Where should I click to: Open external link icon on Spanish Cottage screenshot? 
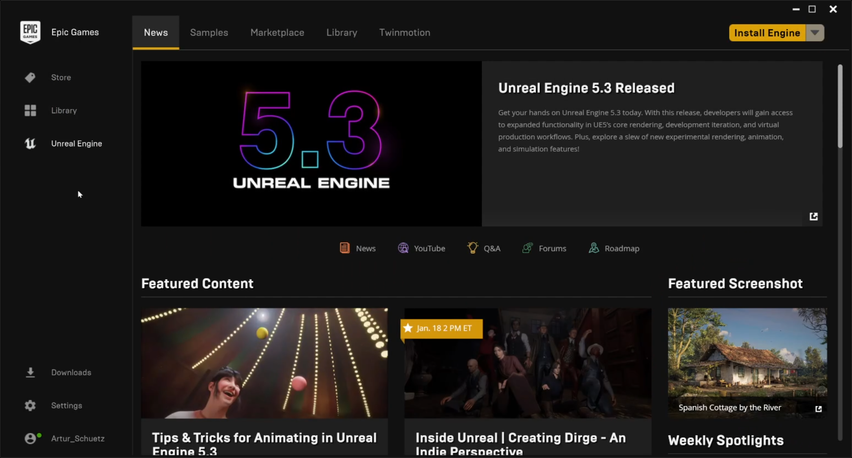818,409
